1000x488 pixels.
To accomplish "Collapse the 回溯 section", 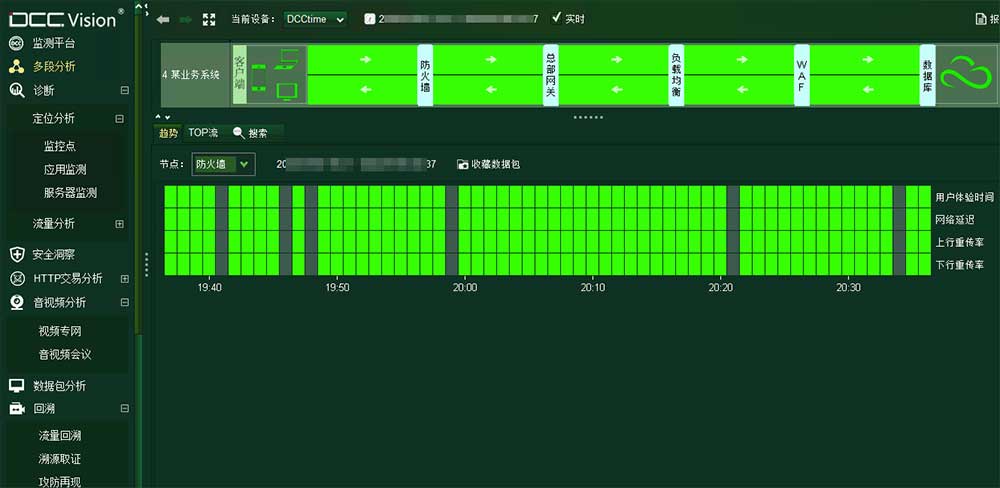I will (x=124, y=408).
